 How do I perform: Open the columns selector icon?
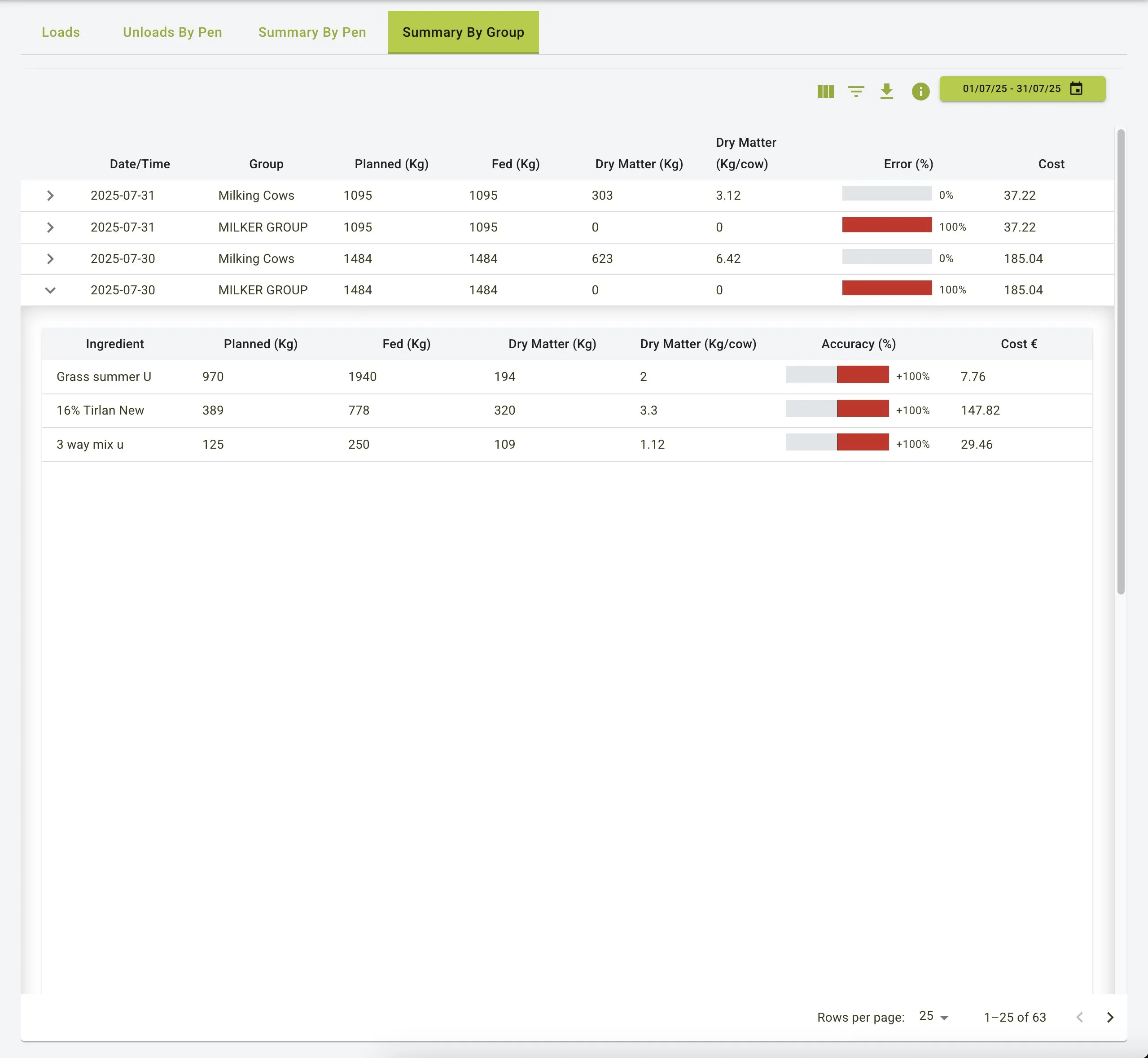(825, 91)
